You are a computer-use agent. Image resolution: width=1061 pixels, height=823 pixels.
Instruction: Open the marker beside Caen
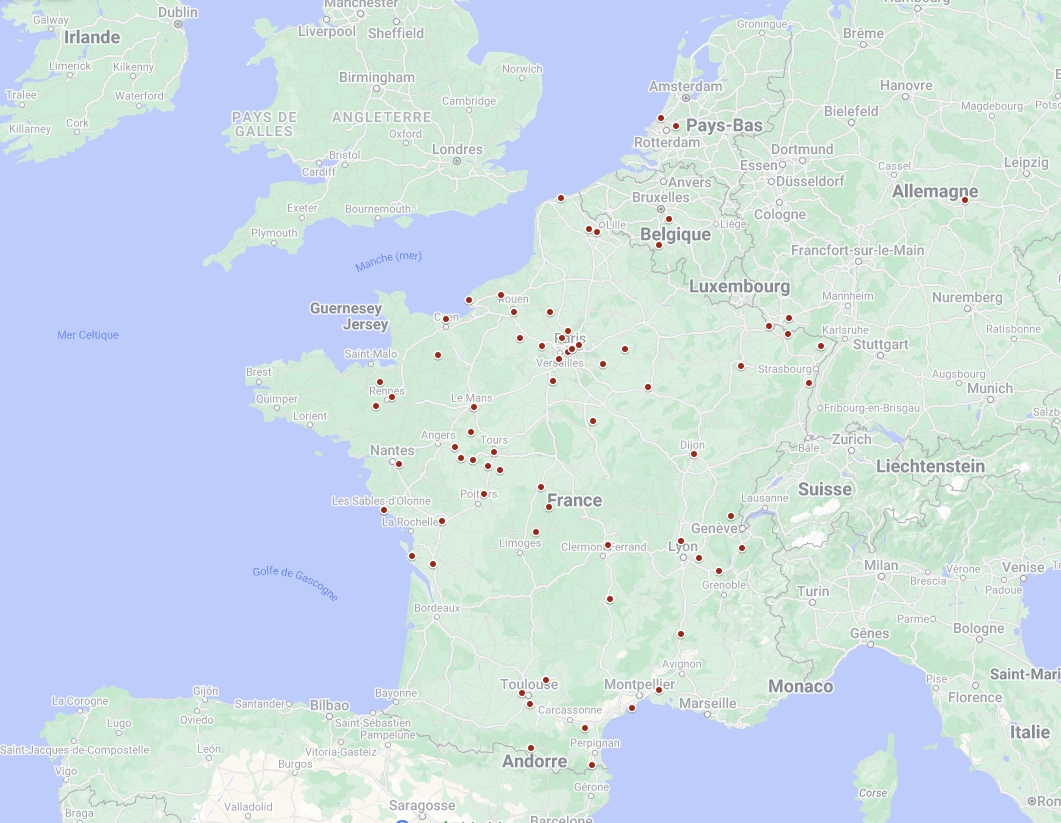(446, 319)
